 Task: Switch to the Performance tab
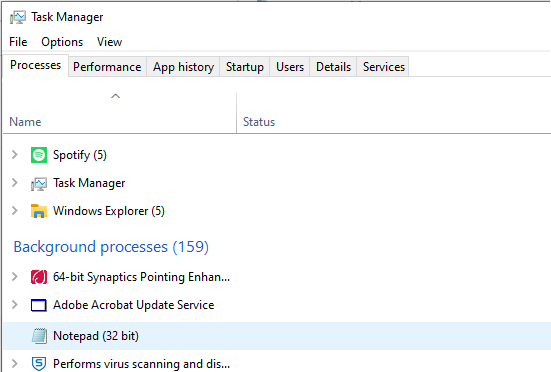(107, 67)
